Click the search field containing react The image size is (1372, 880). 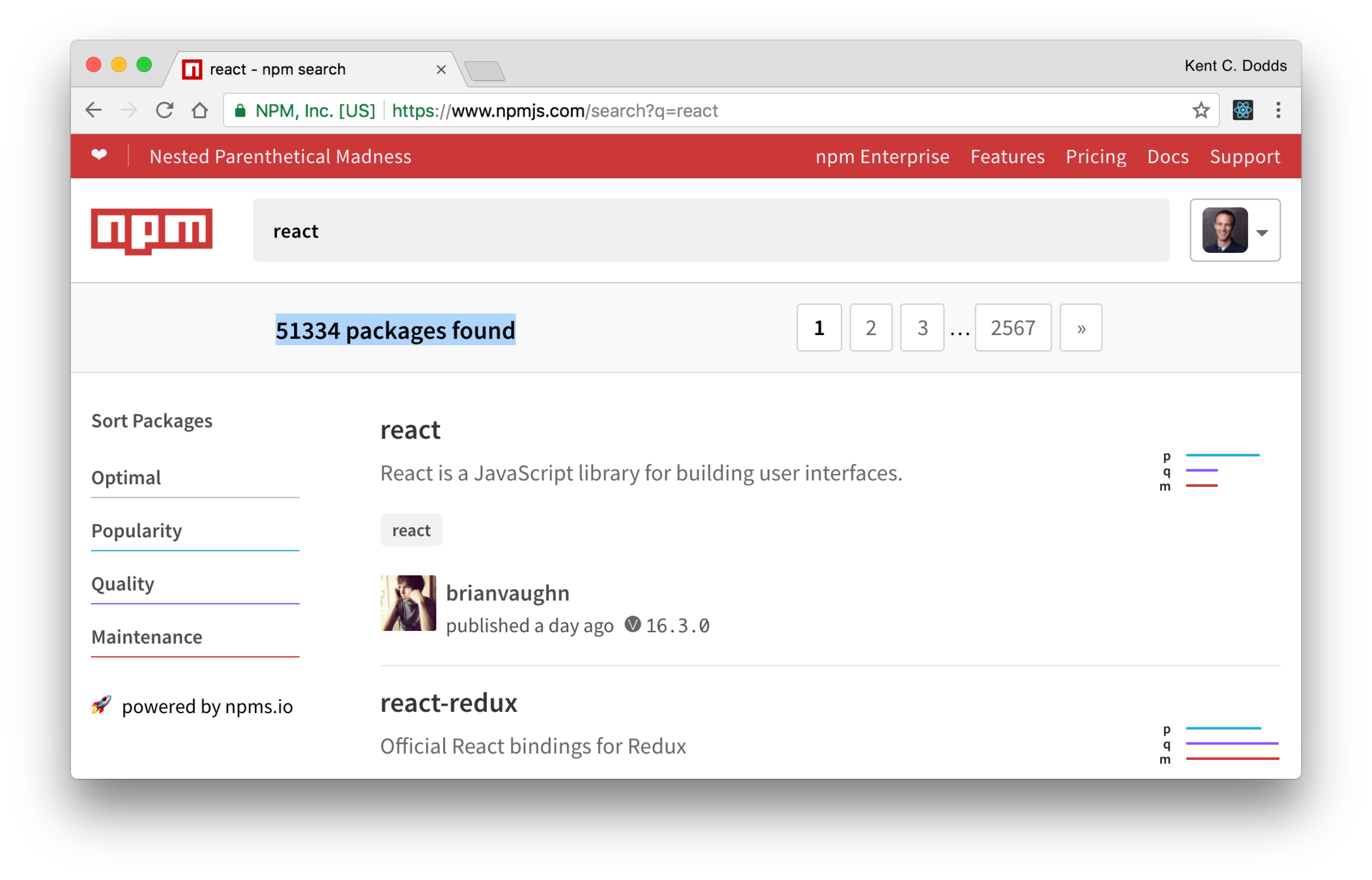point(710,231)
